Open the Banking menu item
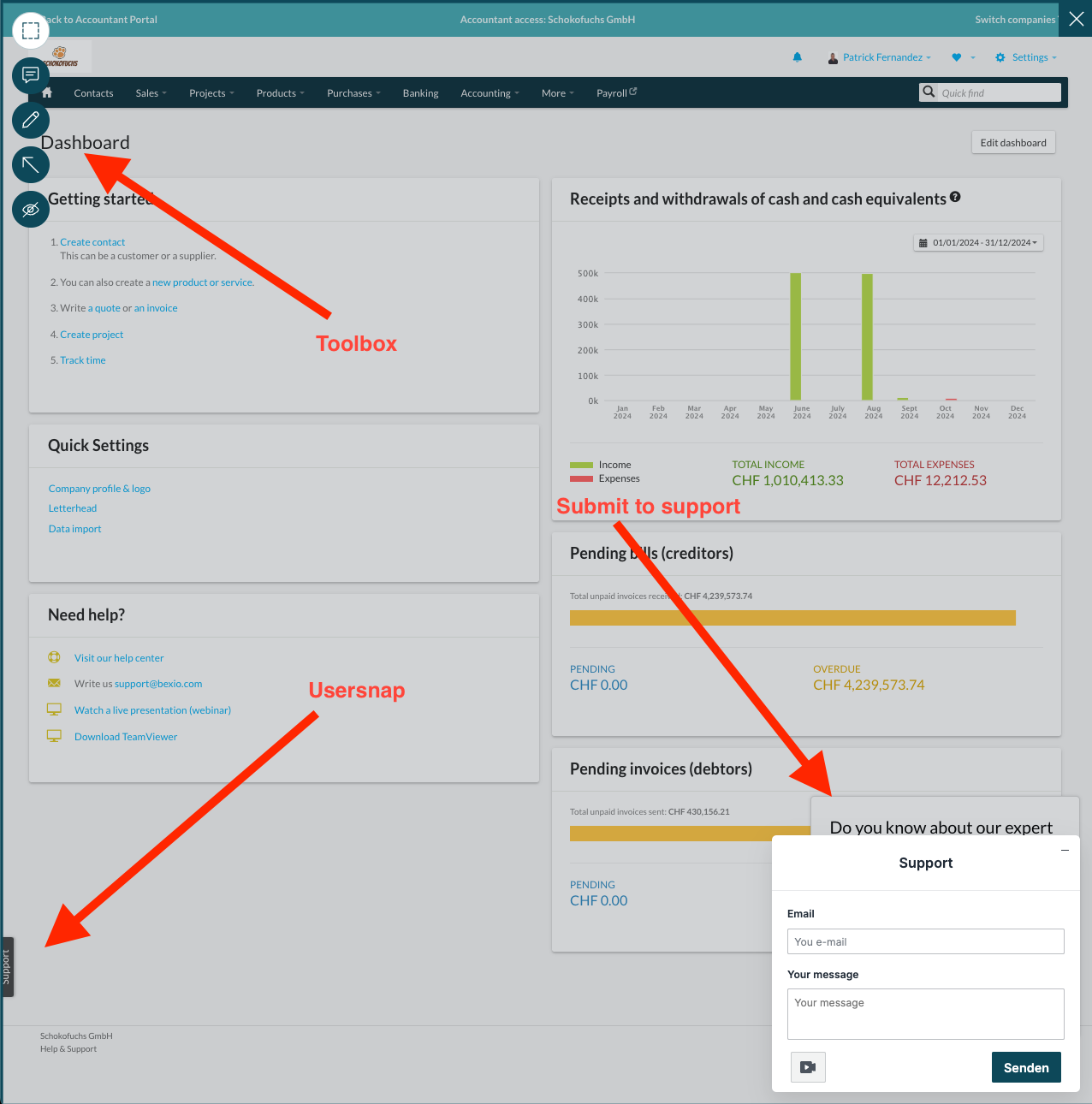Image resolution: width=1092 pixels, height=1104 pixels. (x=420, y=93)
